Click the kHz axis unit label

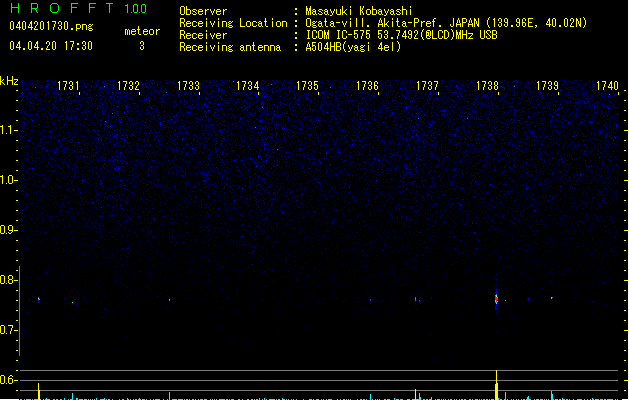[x=9, y=81]
